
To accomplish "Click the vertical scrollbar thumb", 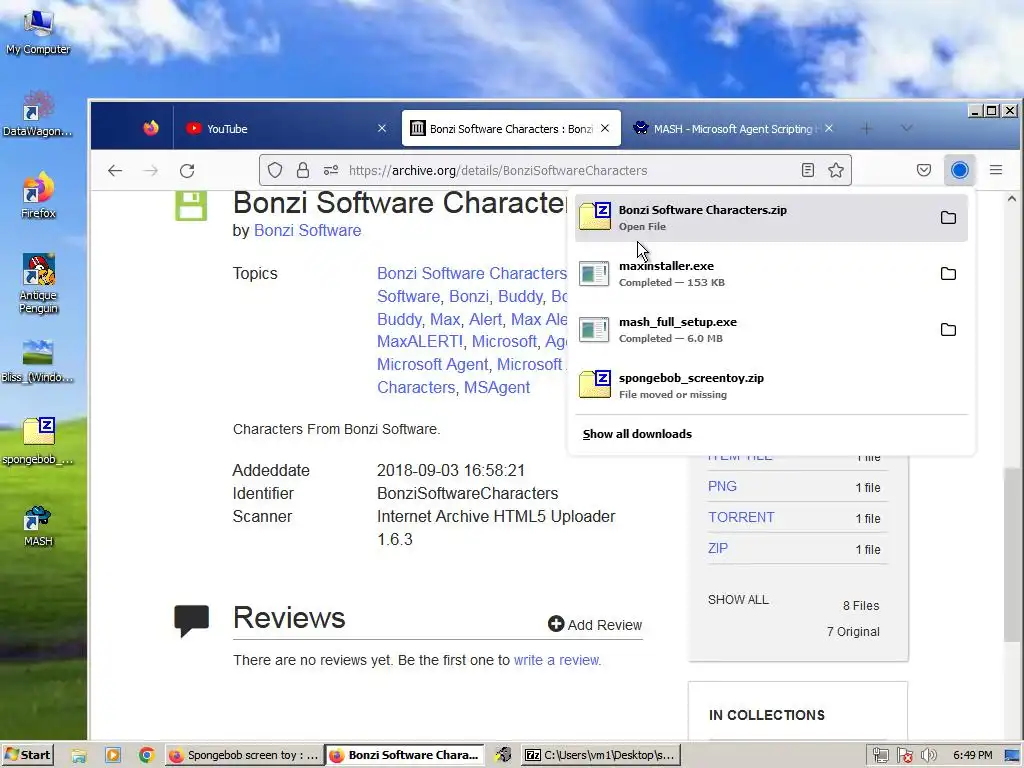I will coord(1012,553).
